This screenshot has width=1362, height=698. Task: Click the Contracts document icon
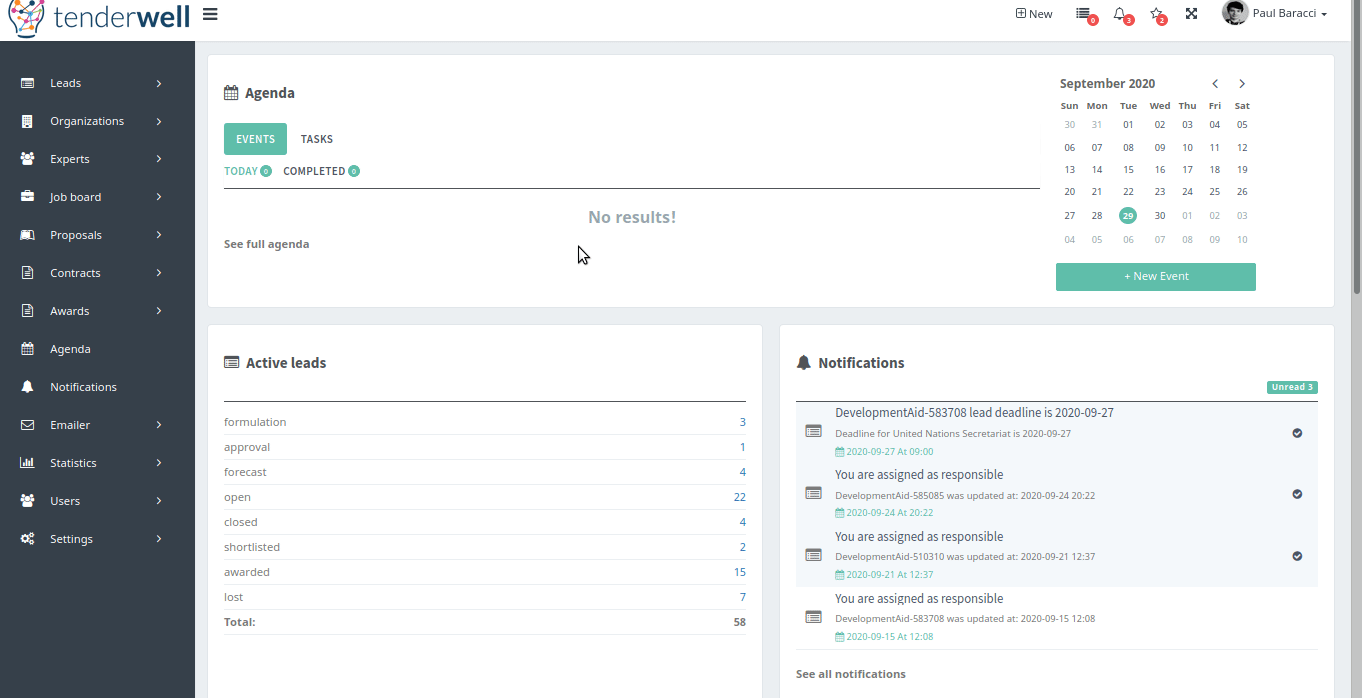coord(28,273)
